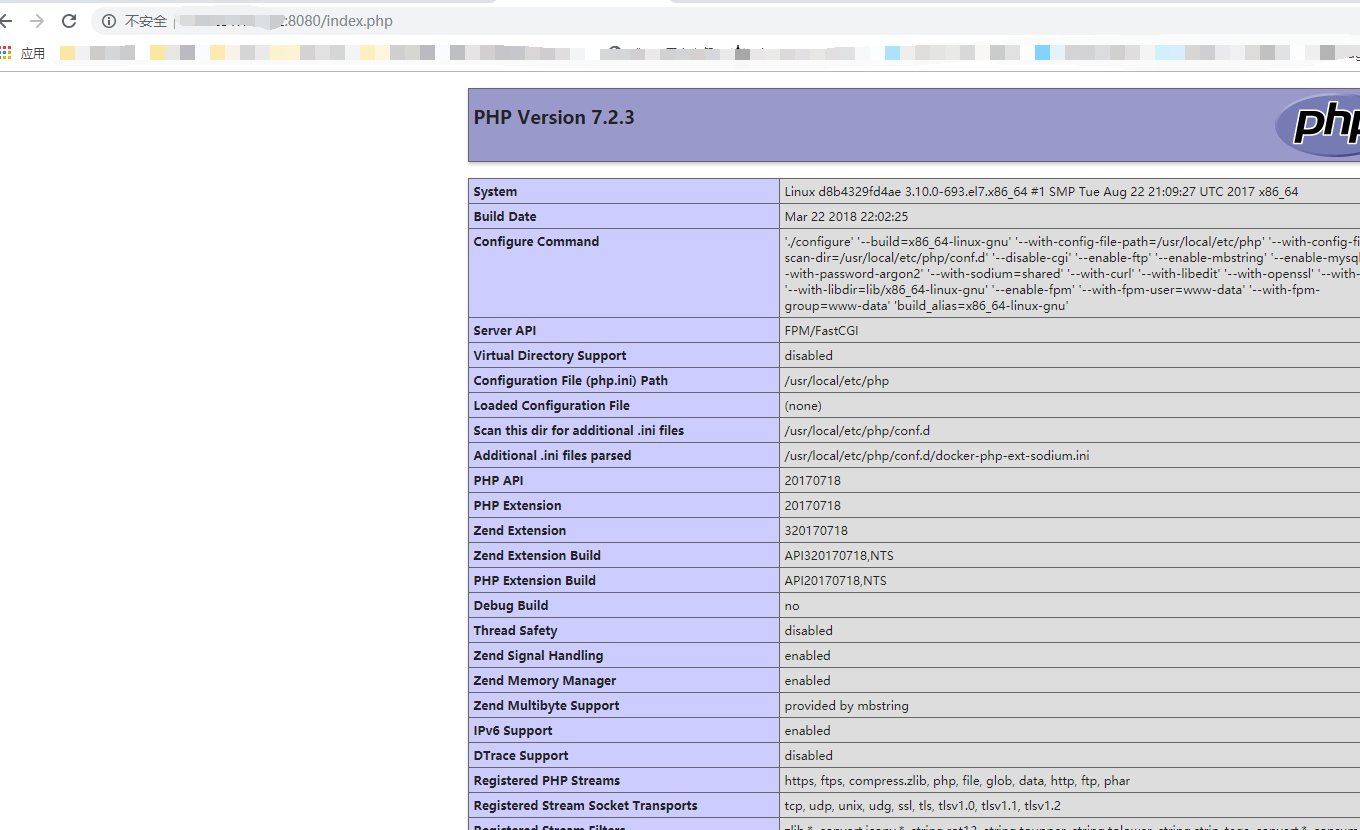Viewport: 1360px width, 830px height.
Task: Click the transports list 'tcp, udp, unix'
Action: (x=923, y=806)
